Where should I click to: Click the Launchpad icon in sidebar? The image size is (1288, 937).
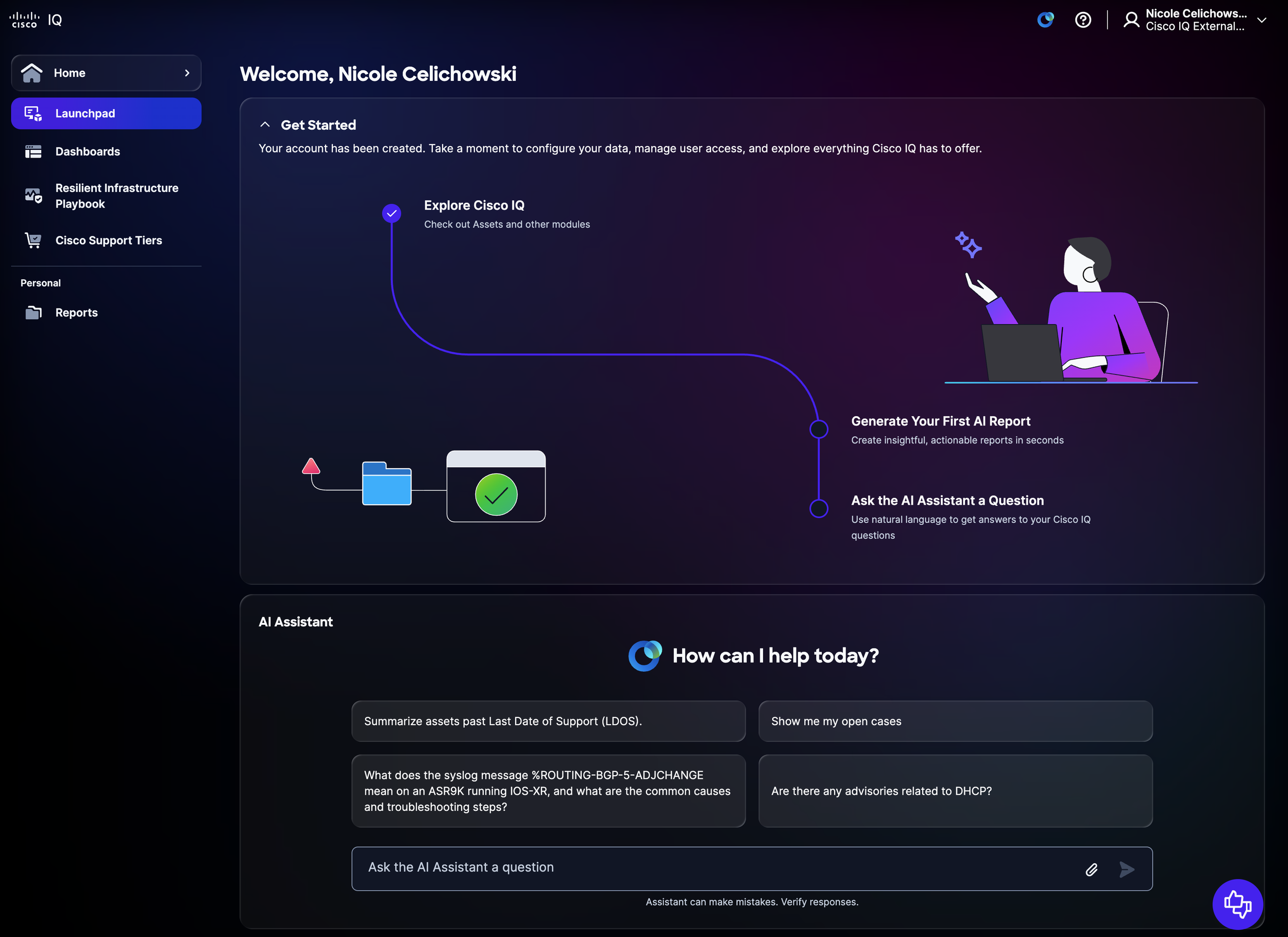click(33, 113)
